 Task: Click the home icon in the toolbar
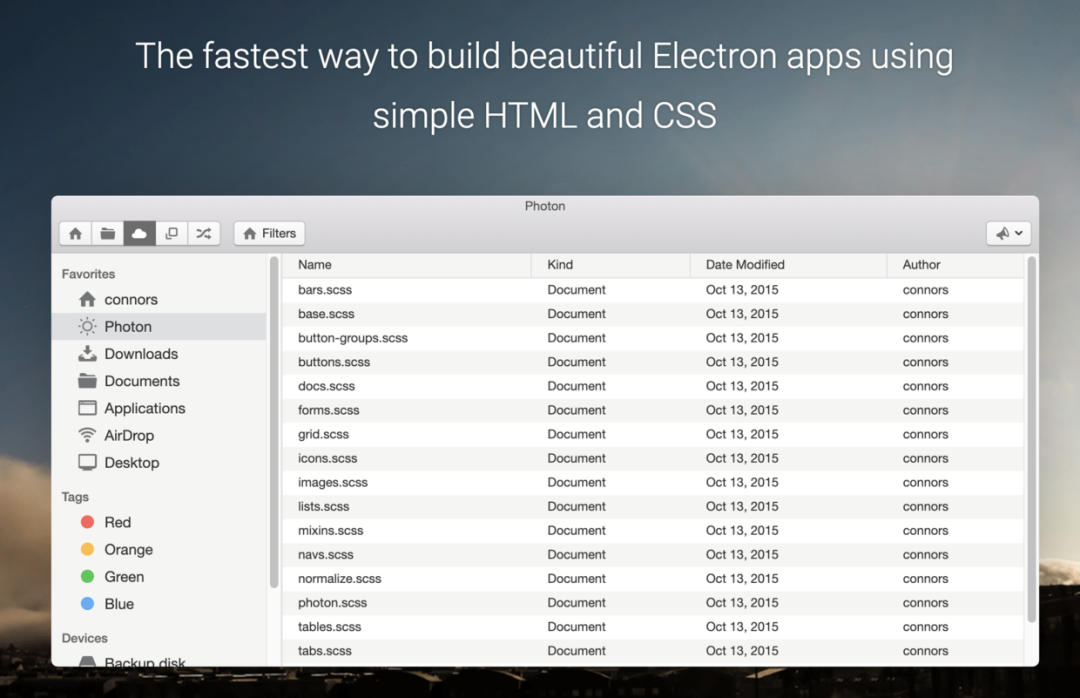(x=76, y=234)
